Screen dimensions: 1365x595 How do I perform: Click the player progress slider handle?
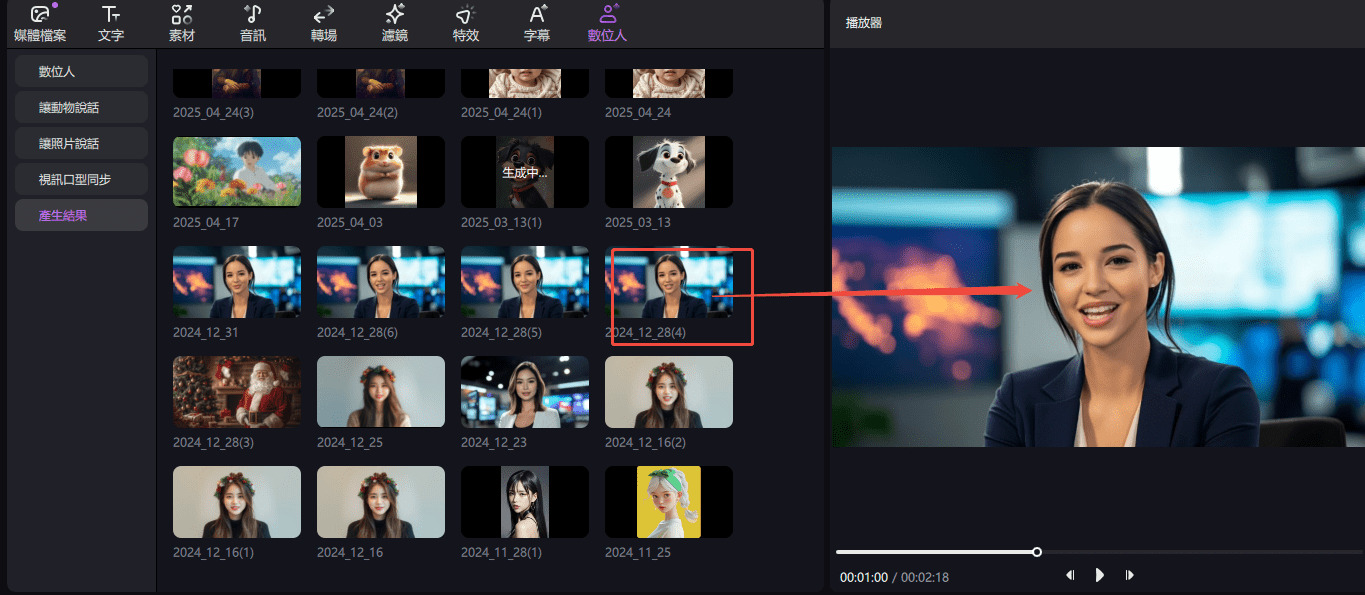(1037, 552)
